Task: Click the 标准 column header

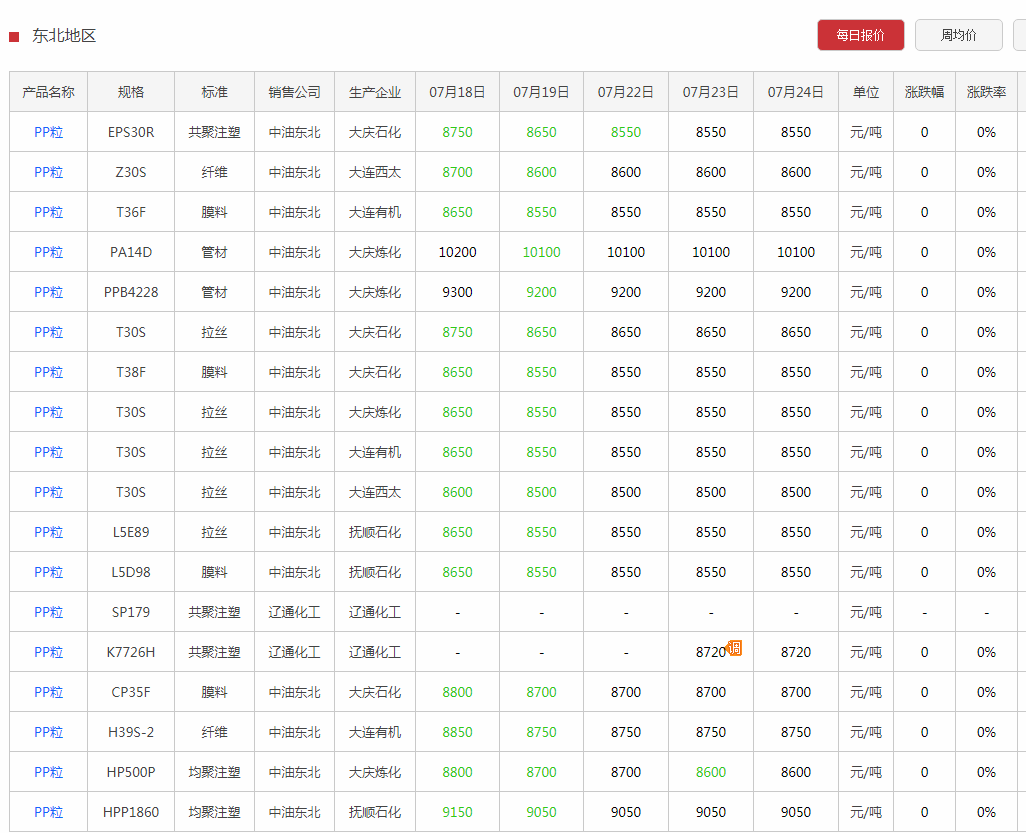Action: pos(215,92)
